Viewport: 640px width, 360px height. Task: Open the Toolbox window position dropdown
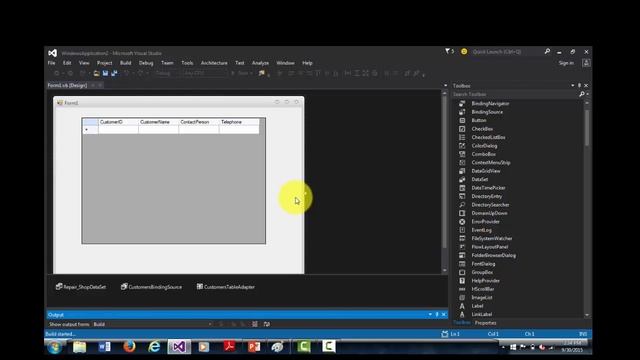573,85
